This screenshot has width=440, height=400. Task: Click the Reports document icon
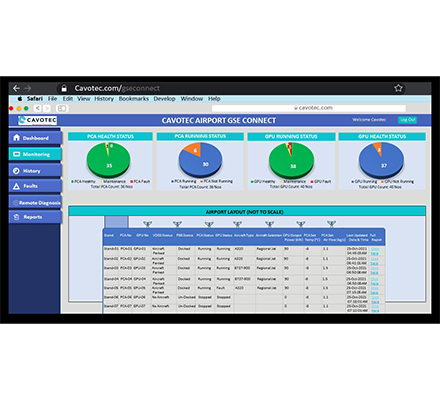[16, 217]
